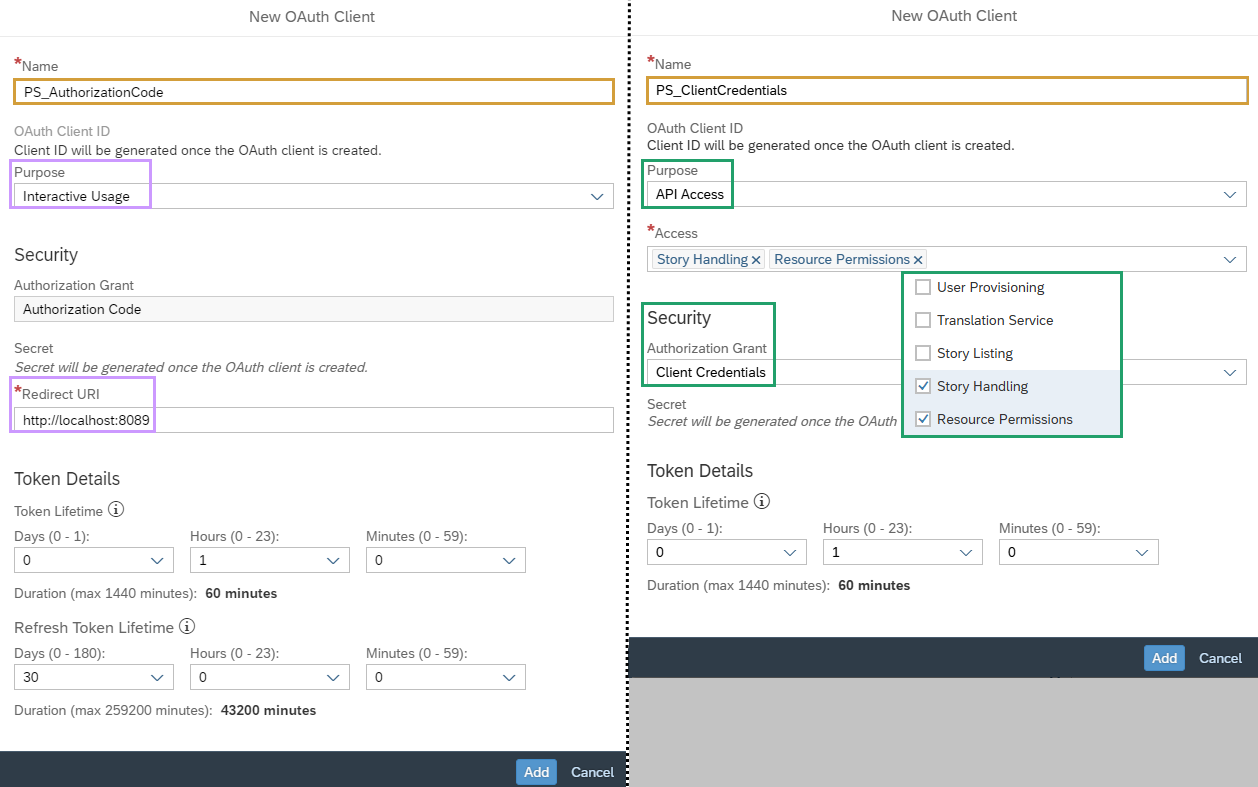Viewport: 1258px width, 787px height.
Task: Remove the Resource Permissions token from Access
Action: coord(918,260)
